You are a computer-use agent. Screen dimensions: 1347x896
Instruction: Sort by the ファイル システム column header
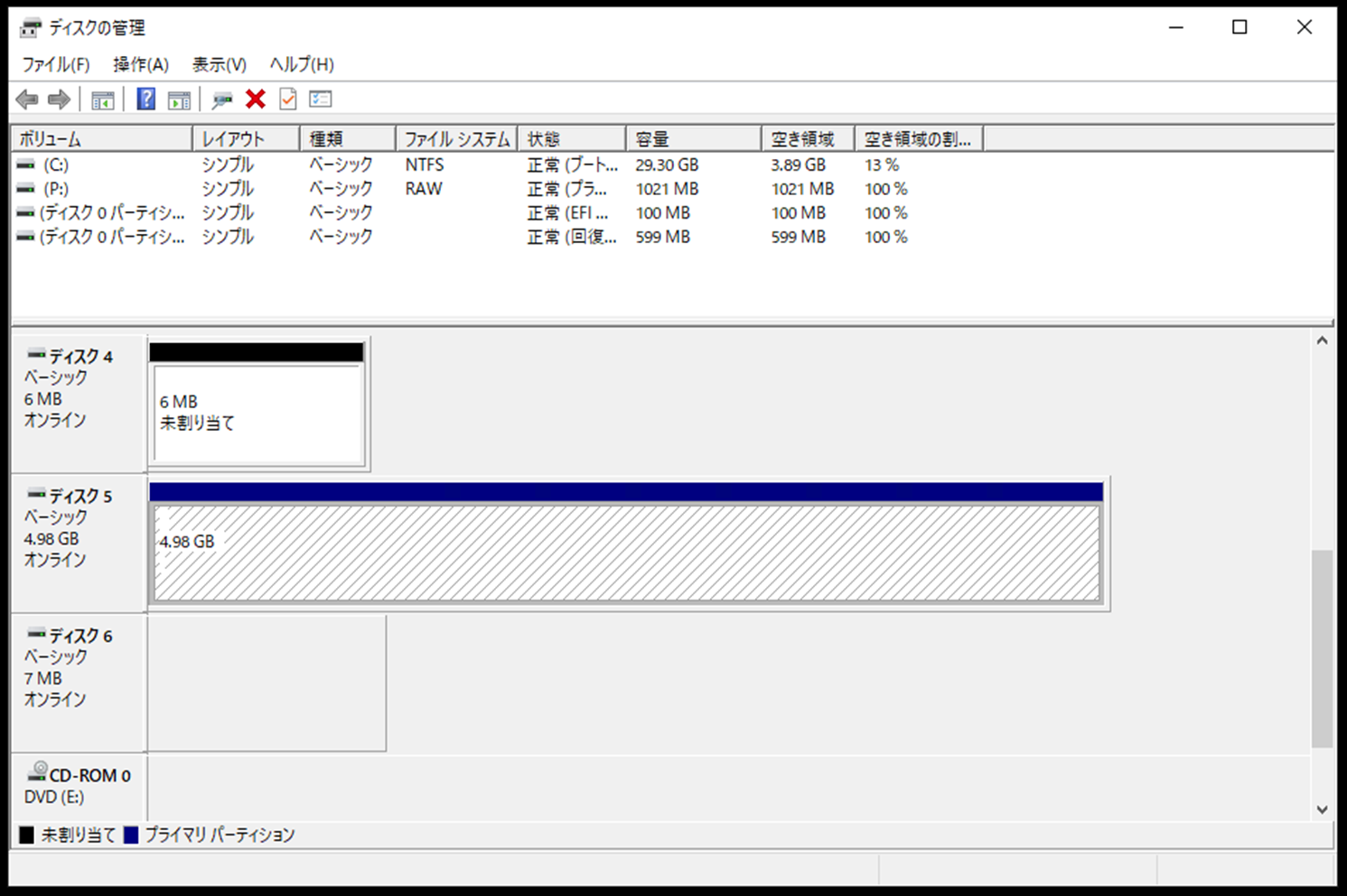click(x=456, y=139)
